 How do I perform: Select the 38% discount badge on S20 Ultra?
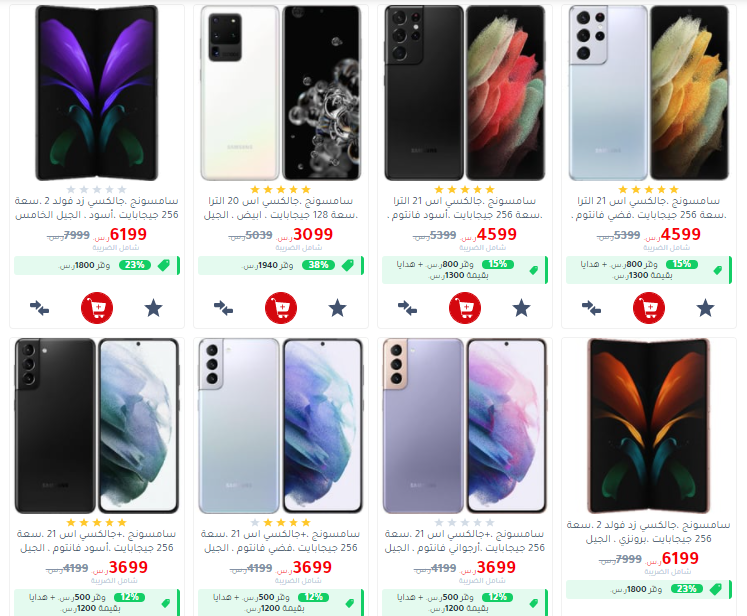[x=318, y=265]
